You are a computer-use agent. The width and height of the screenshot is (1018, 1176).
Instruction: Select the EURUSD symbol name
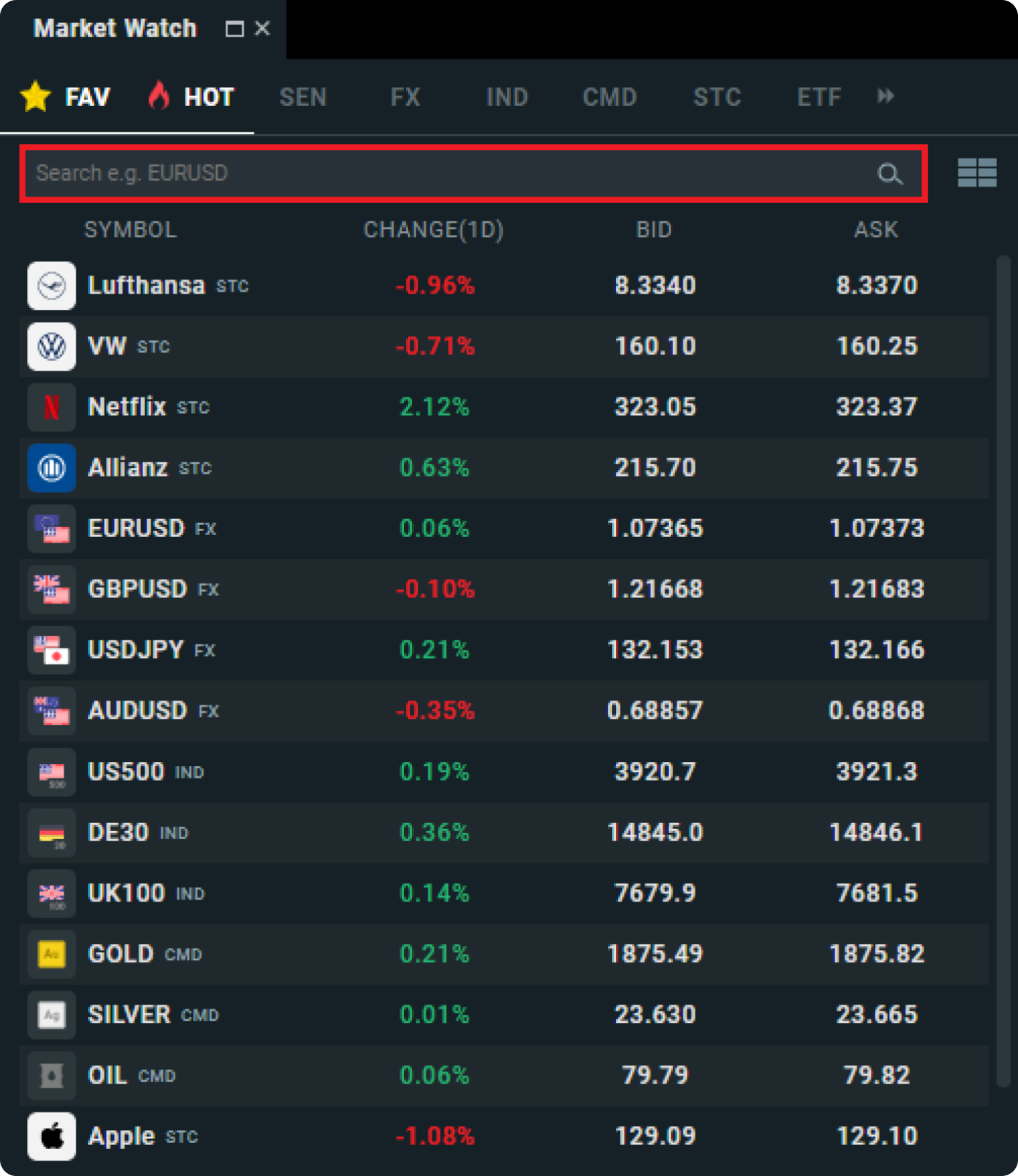136,529
